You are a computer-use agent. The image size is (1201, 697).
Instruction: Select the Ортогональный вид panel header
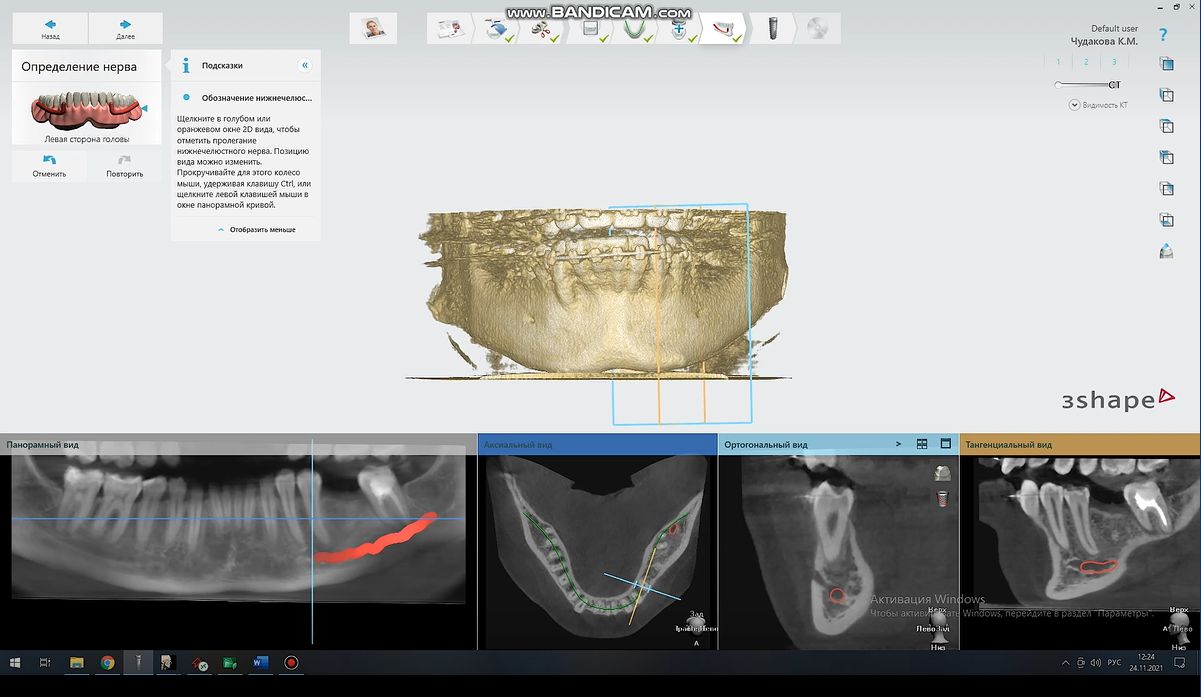click(x=838, y=444)
